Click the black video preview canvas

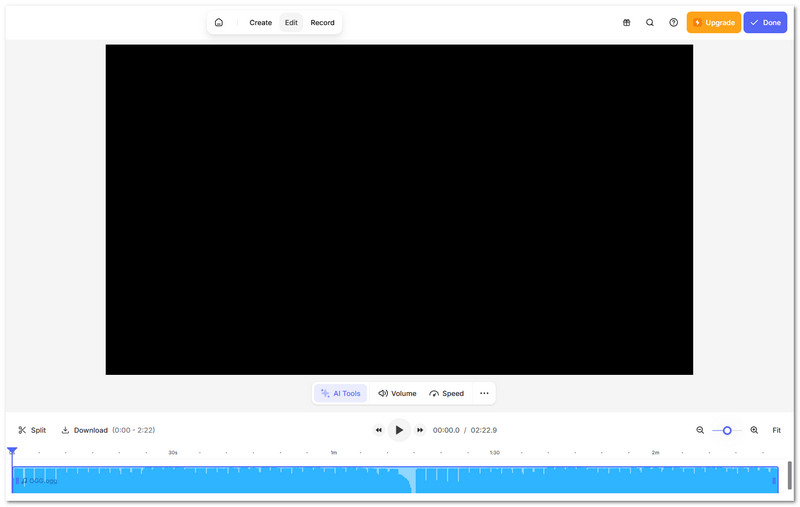point(399,209)
